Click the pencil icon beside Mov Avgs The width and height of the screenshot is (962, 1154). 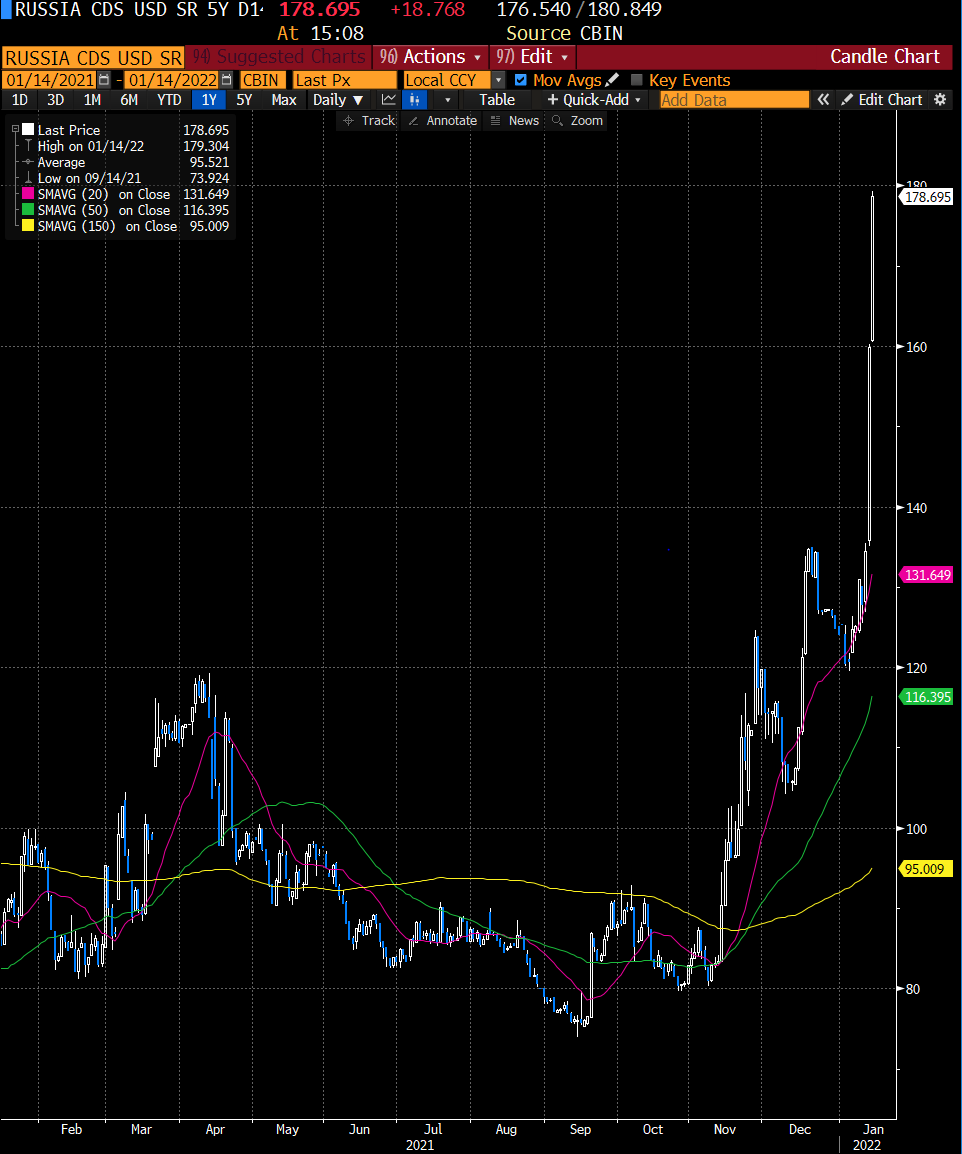click(x=612, y=79)
